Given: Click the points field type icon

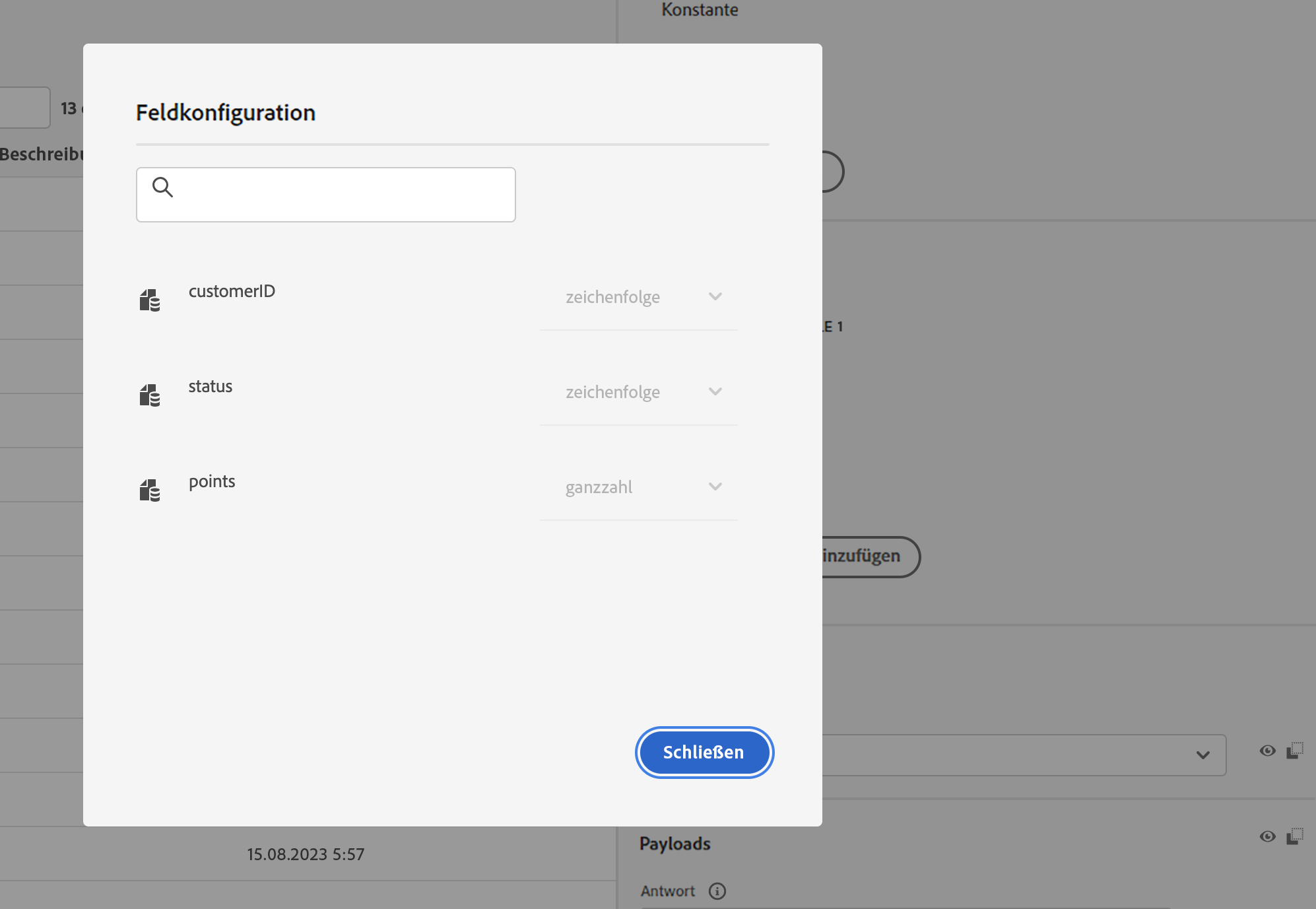Looking at the screenshot, I should pos(150,490).
